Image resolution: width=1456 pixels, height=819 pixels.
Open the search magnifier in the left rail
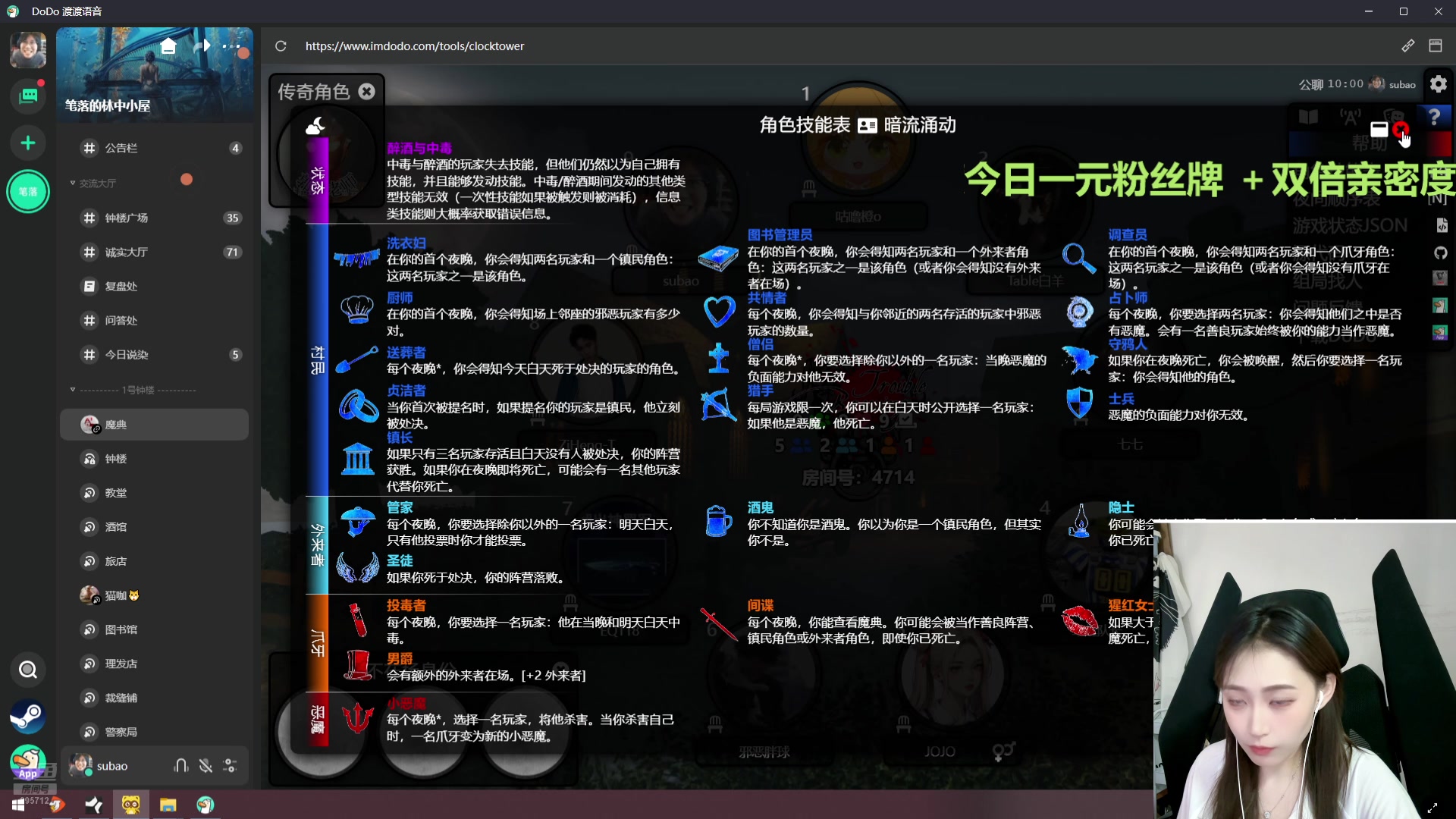[28, 670]
